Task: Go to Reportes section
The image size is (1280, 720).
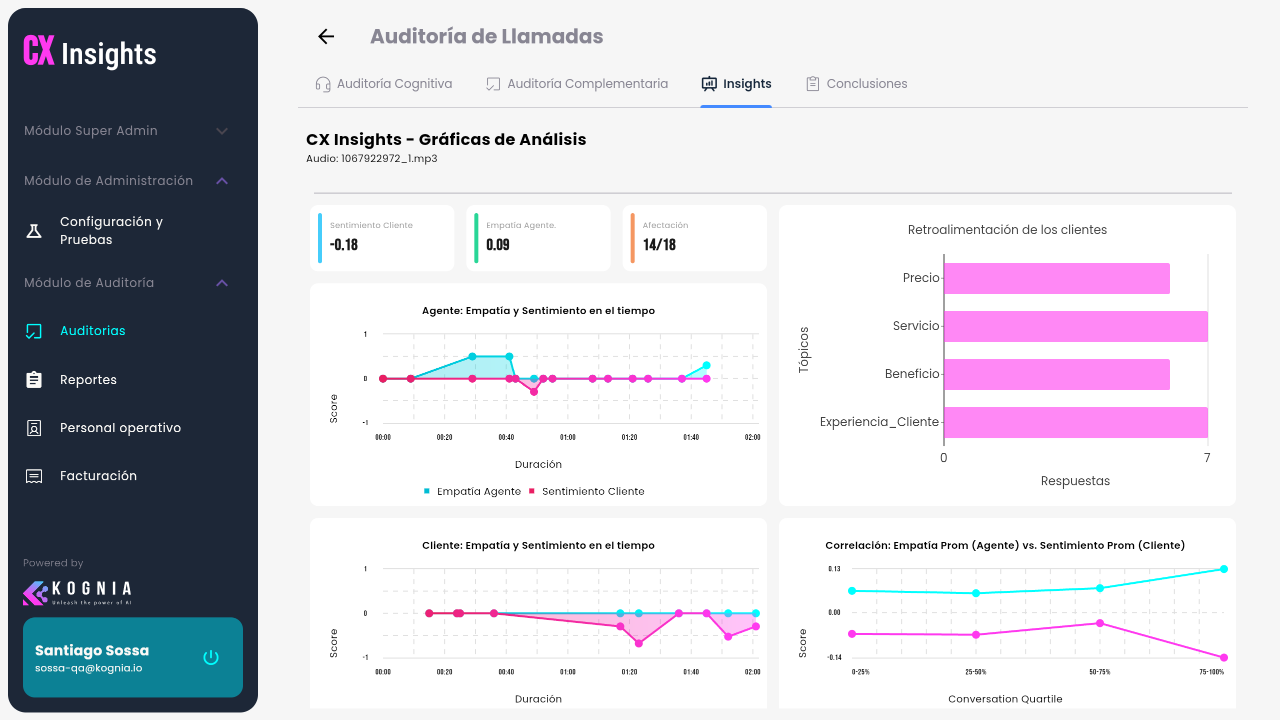Action: 133,380
